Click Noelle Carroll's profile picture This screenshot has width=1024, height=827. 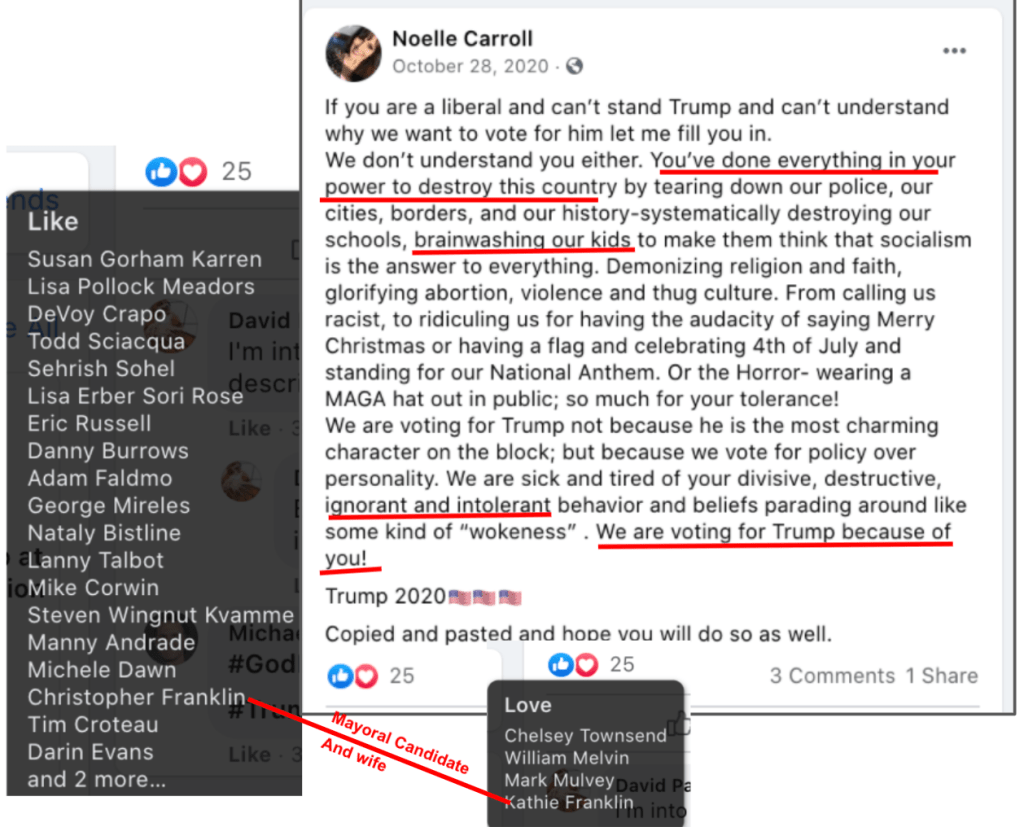click(353, 54)
